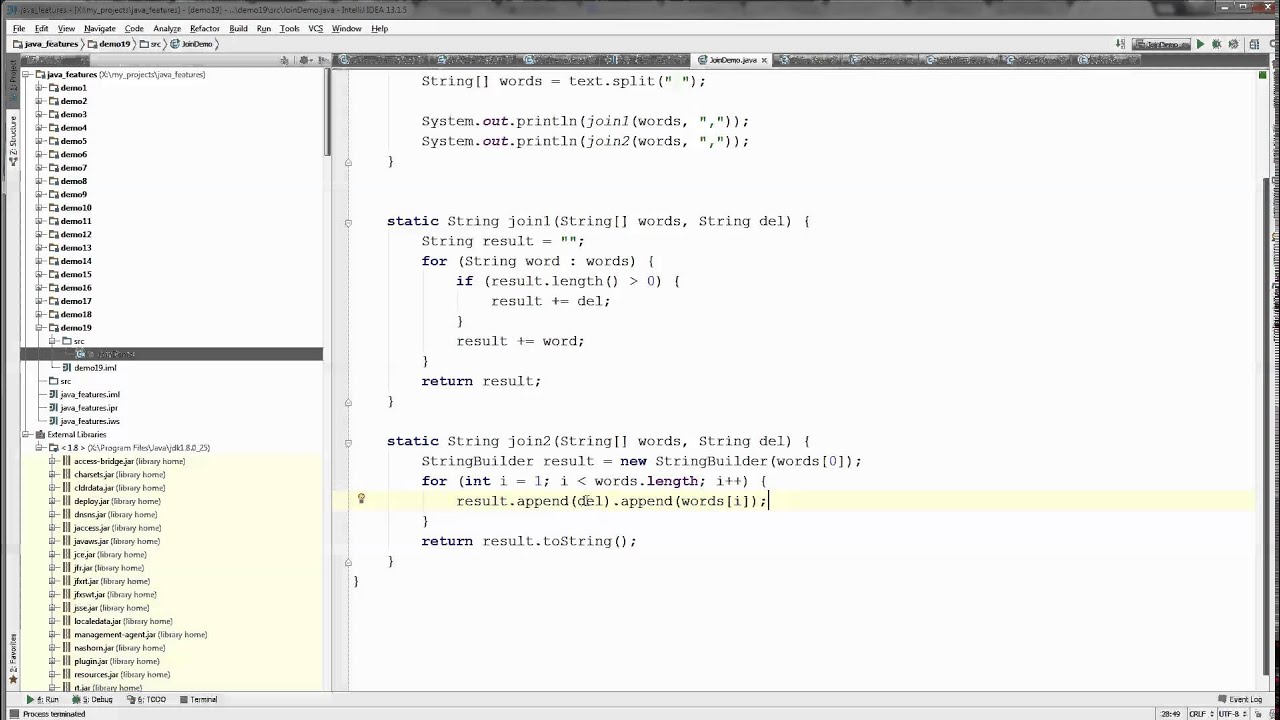1280x720 pixels.
Task: Collapse the java_features project root node
Action: 27,74
